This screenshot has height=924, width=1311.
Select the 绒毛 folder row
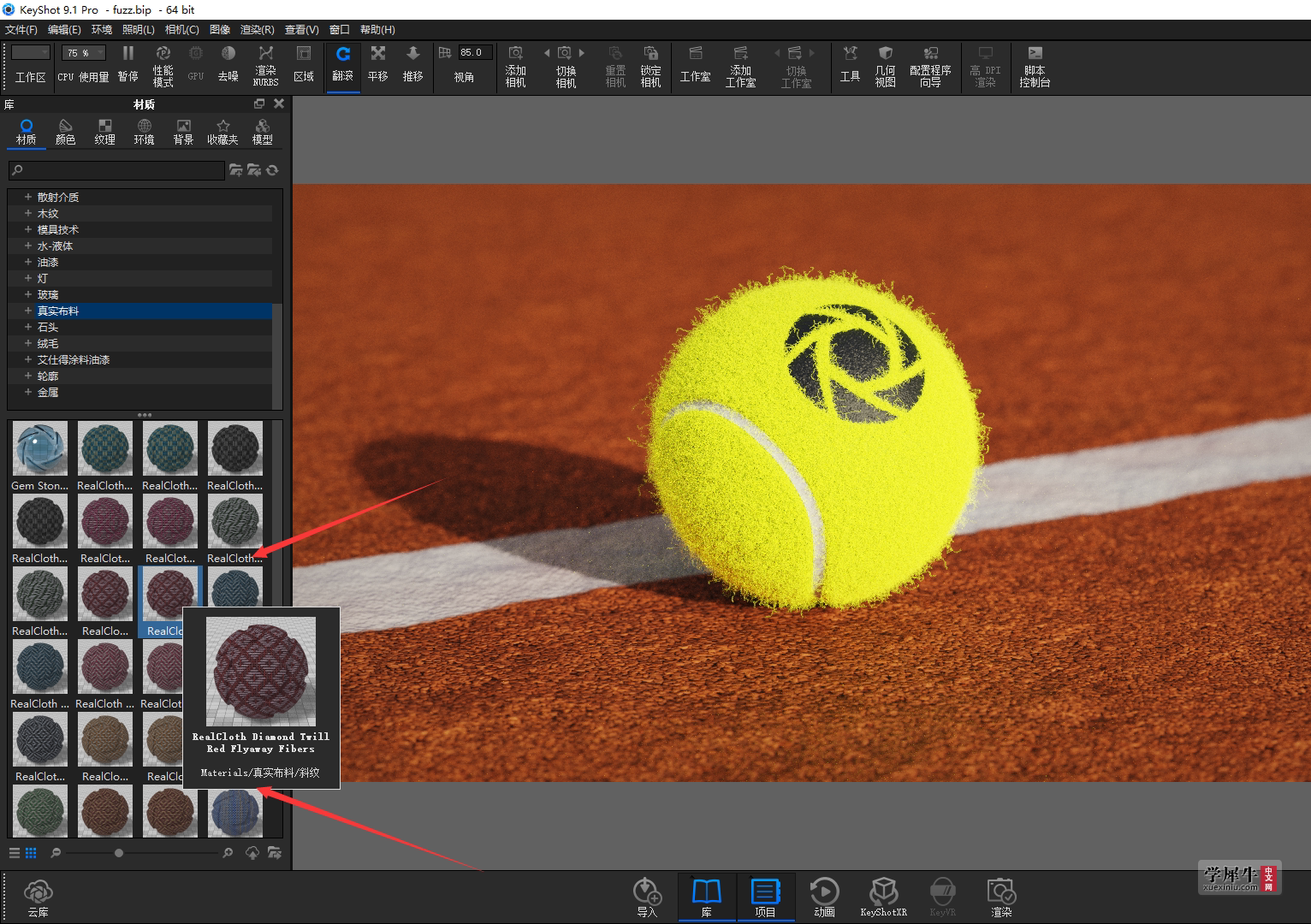pyautogui.click(x=140, y=343)
